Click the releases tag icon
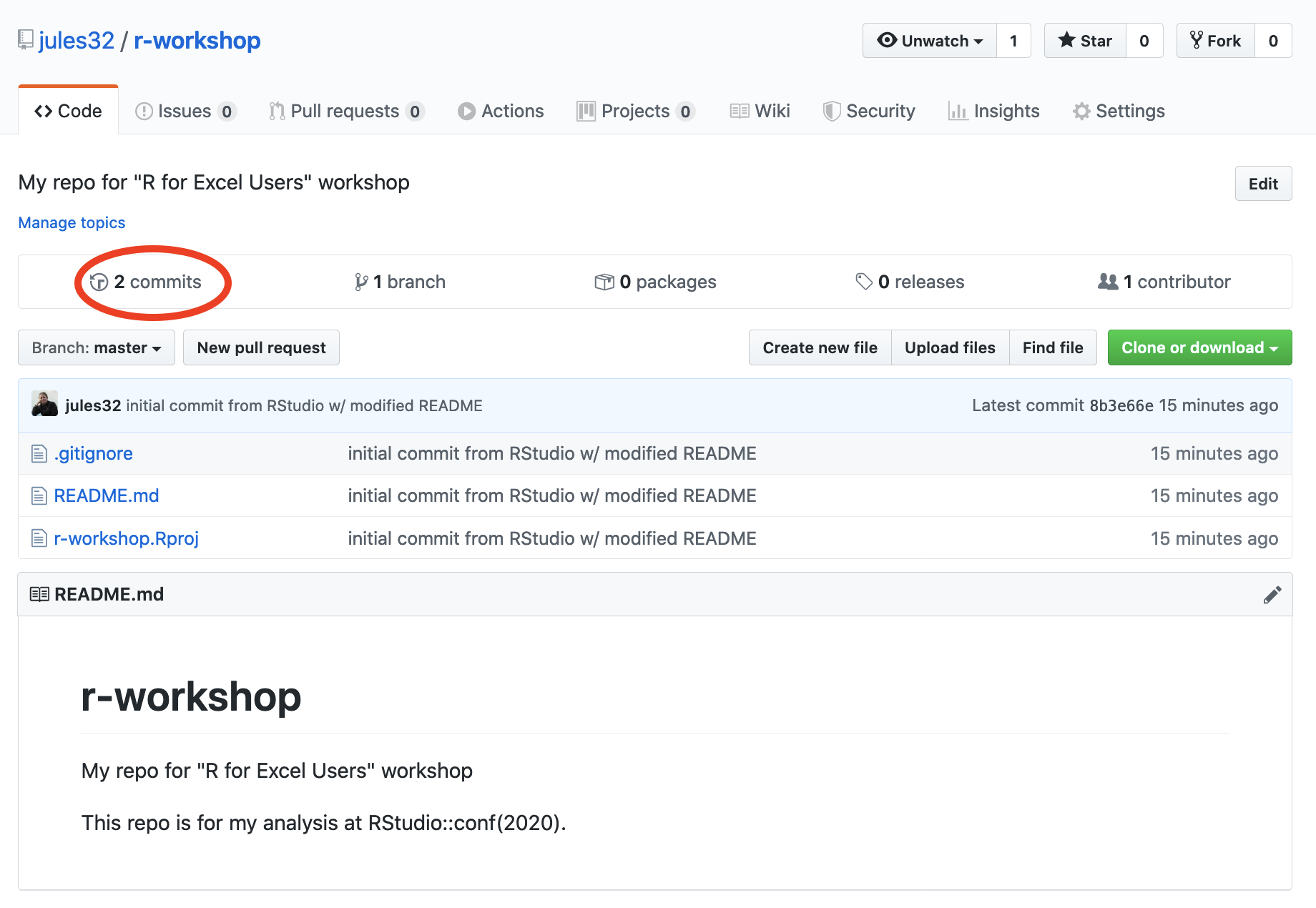The width and height of the screenshot is (1316, 908). 864,282
